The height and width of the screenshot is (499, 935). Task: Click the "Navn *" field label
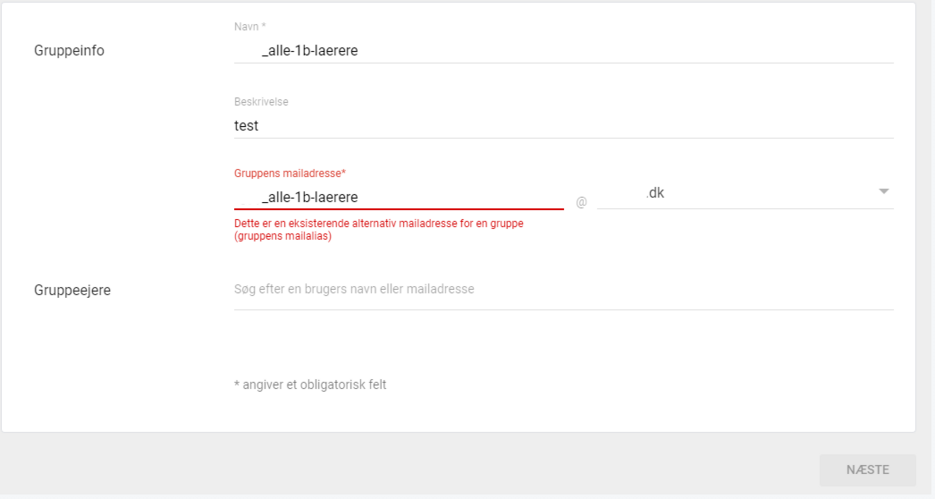tap(249, 26)
